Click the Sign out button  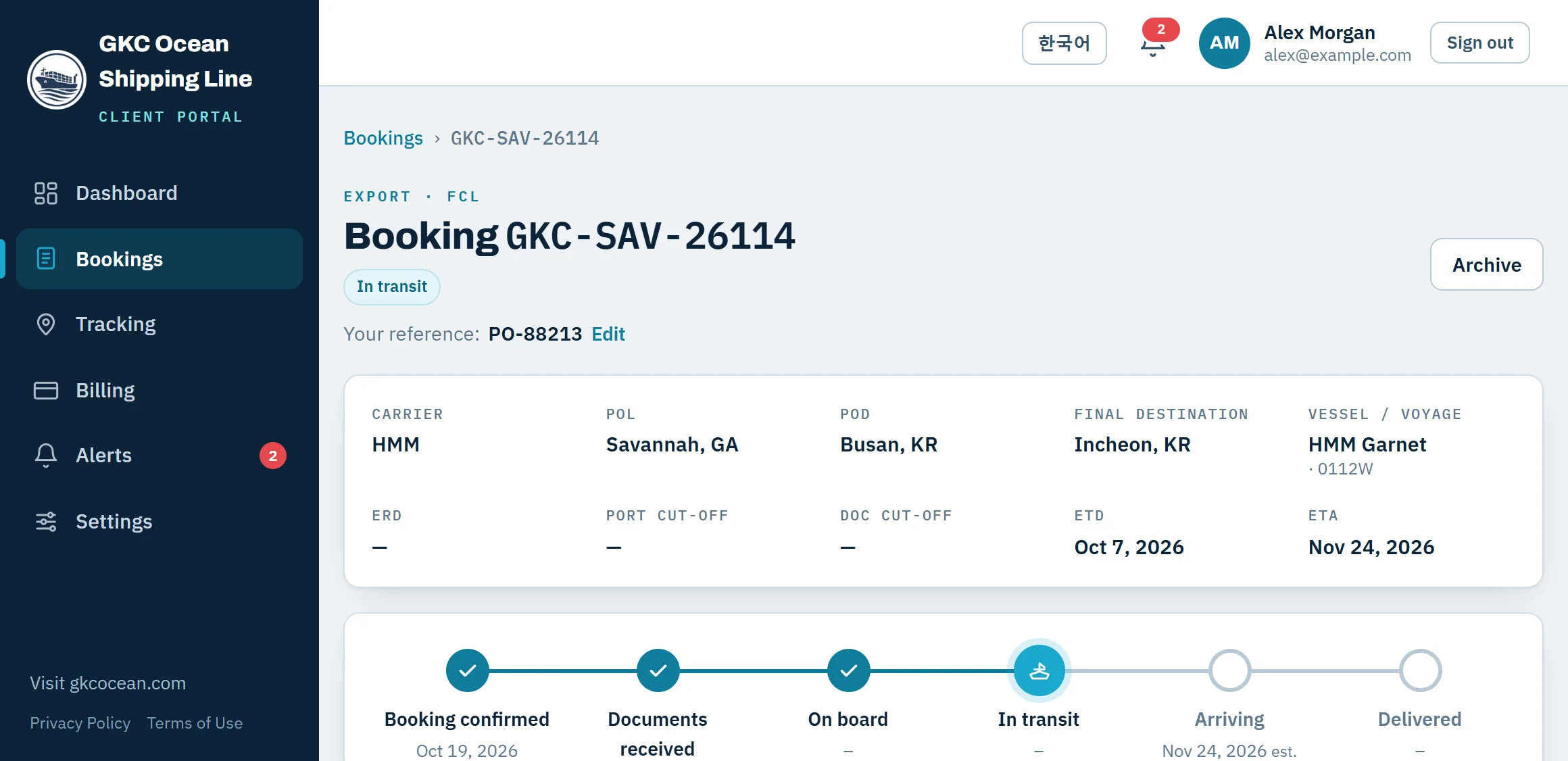pyautogui.click(x=1479, y=43)
